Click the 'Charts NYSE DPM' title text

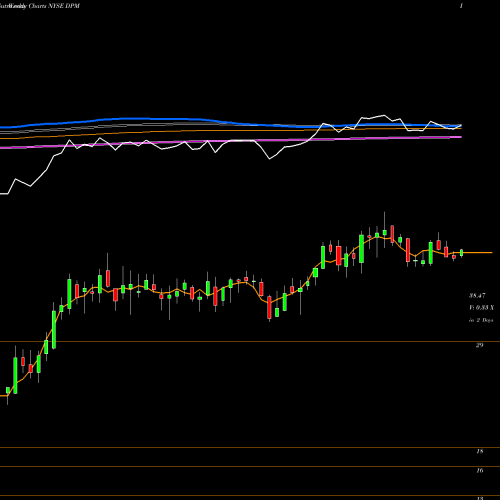pos(54,6)
